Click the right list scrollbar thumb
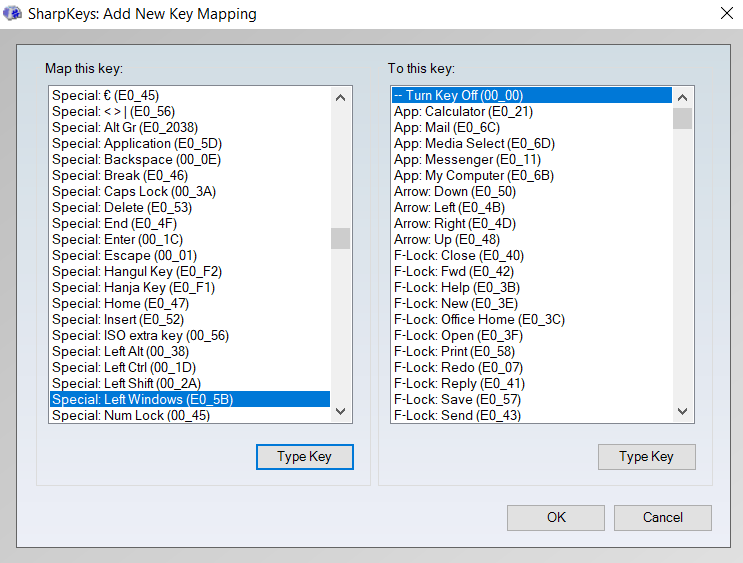 682,119
